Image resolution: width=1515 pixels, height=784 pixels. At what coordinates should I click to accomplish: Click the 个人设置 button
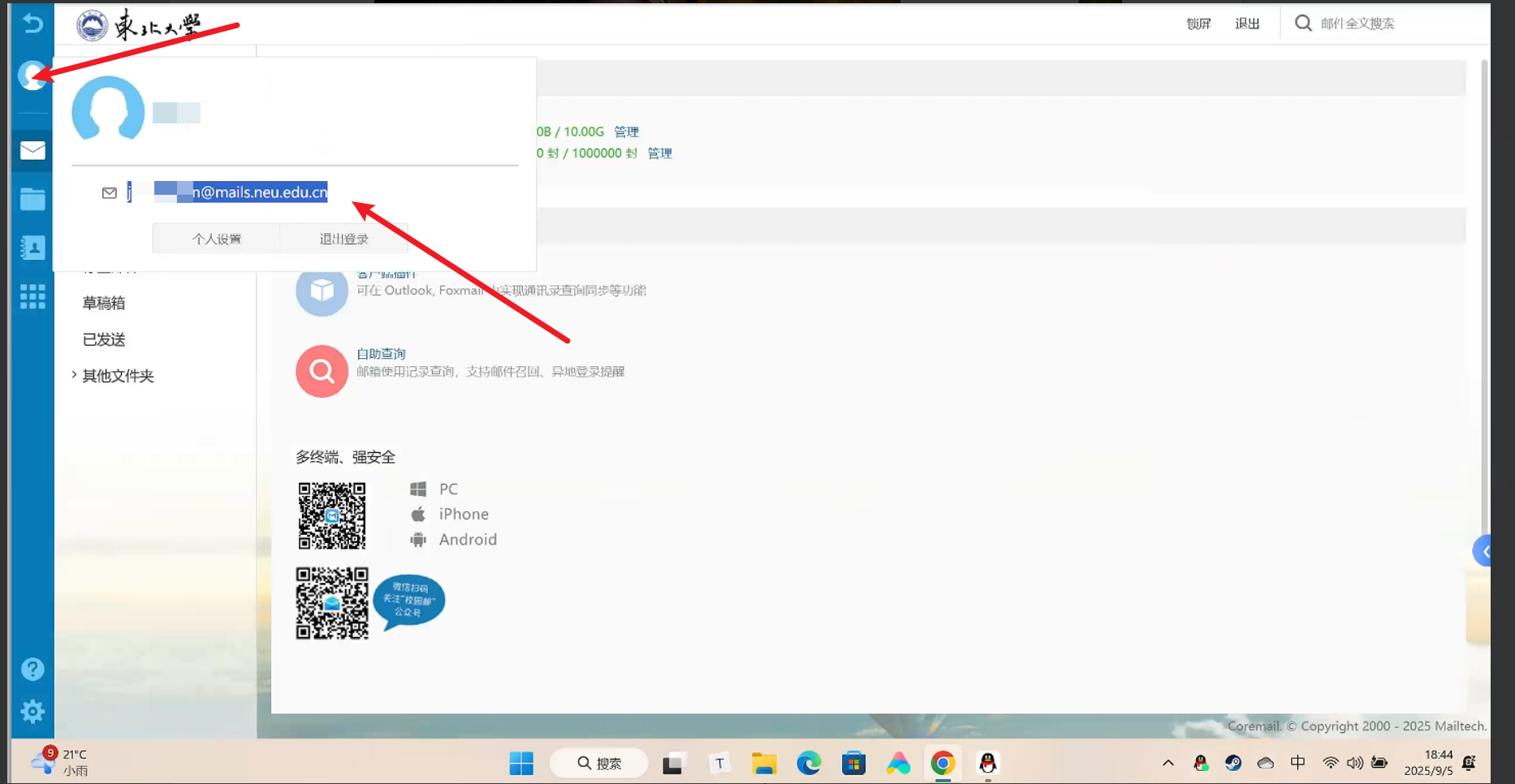coord(217,239)
